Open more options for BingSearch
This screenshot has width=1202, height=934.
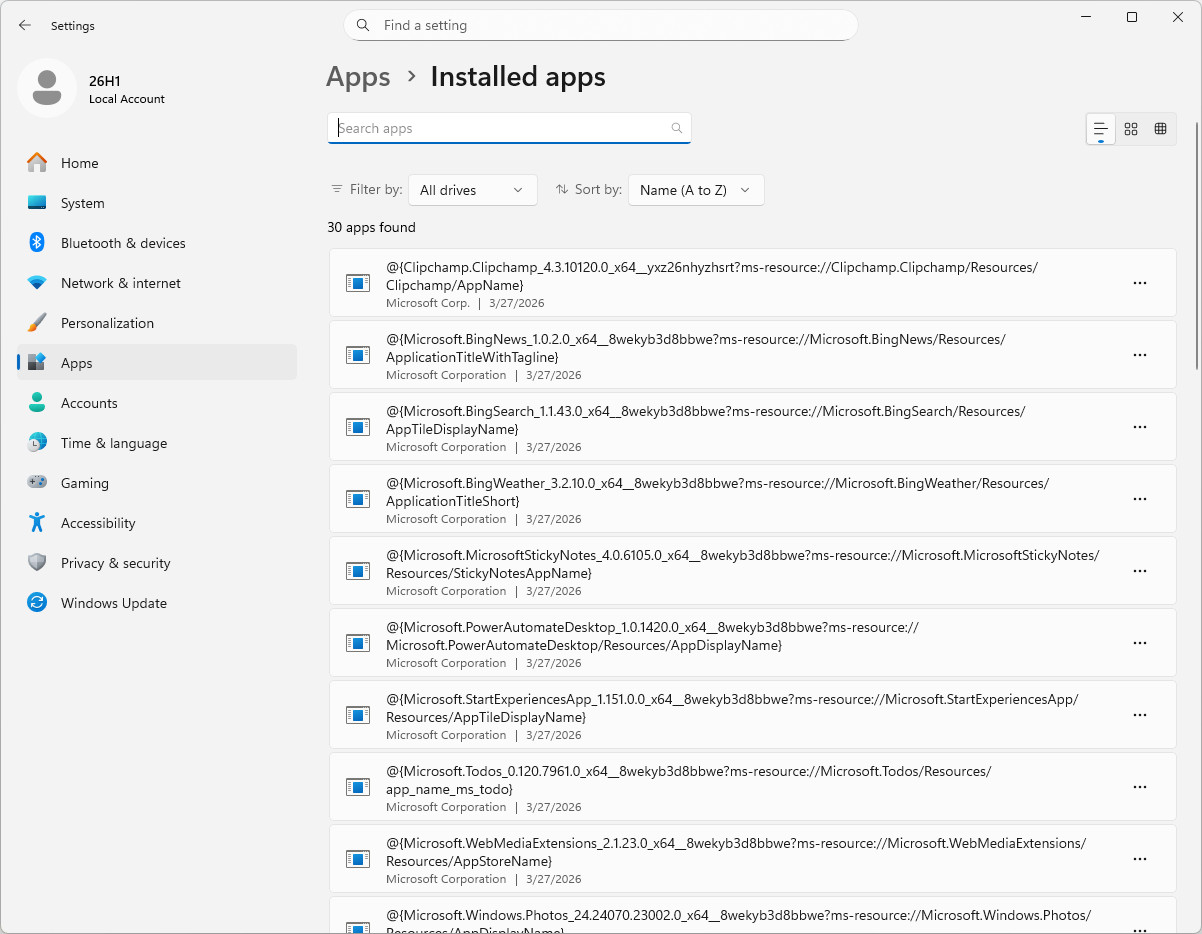click(x=1139, y=427)
